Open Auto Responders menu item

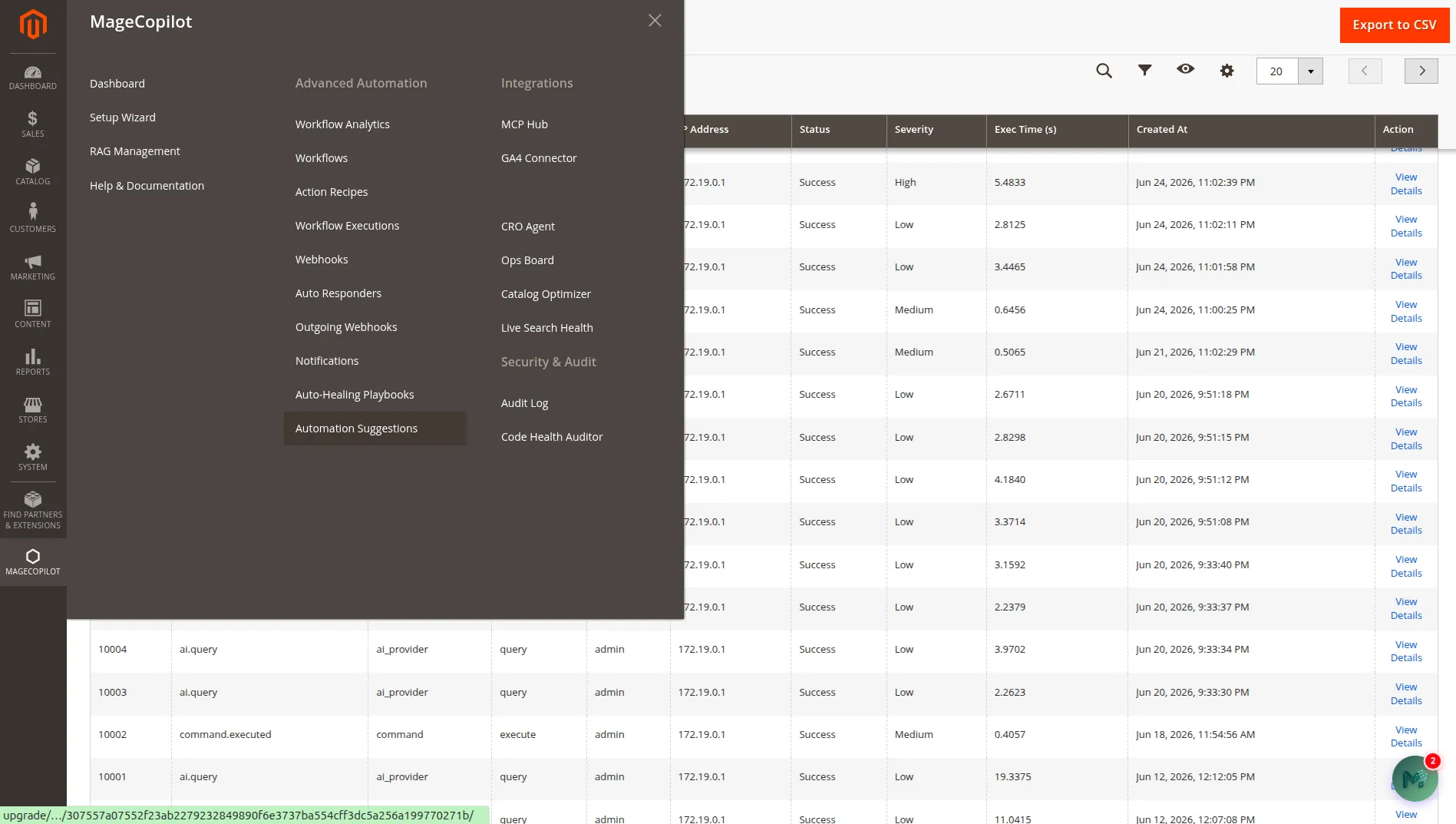[x=338, y=293]
